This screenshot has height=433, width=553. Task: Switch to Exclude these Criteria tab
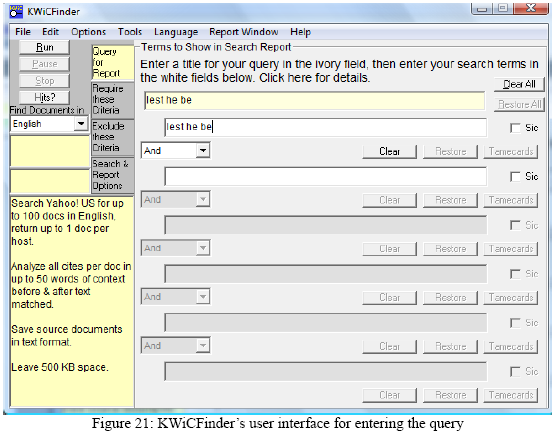pos(113,137)
